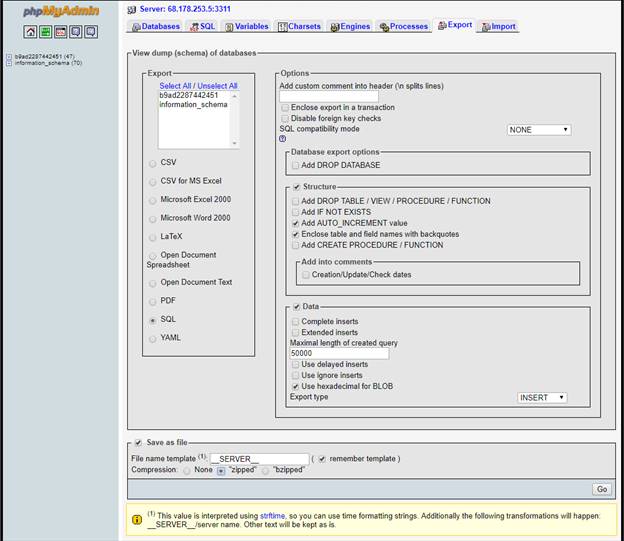Viewport: 624px width, 541px height.
Task: Open the Export tab
Action: (x=455, y=25)
